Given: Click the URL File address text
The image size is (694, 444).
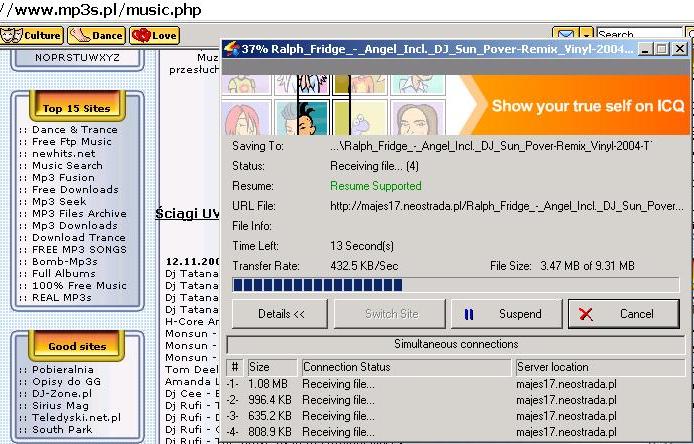Looking at the screenshot, I should [507, 206].
